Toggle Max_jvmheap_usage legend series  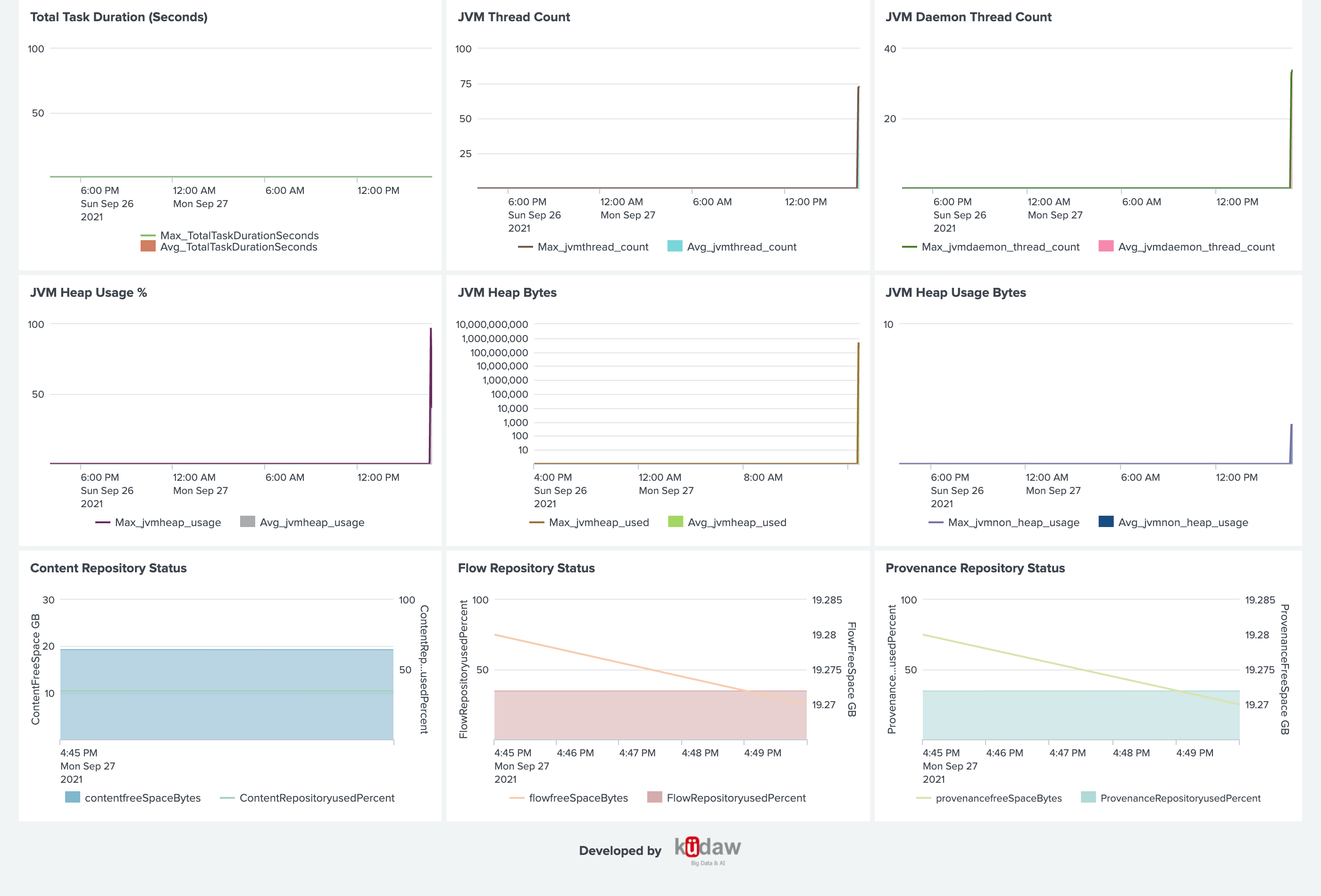pyautogui.click(x=159, y=522)
